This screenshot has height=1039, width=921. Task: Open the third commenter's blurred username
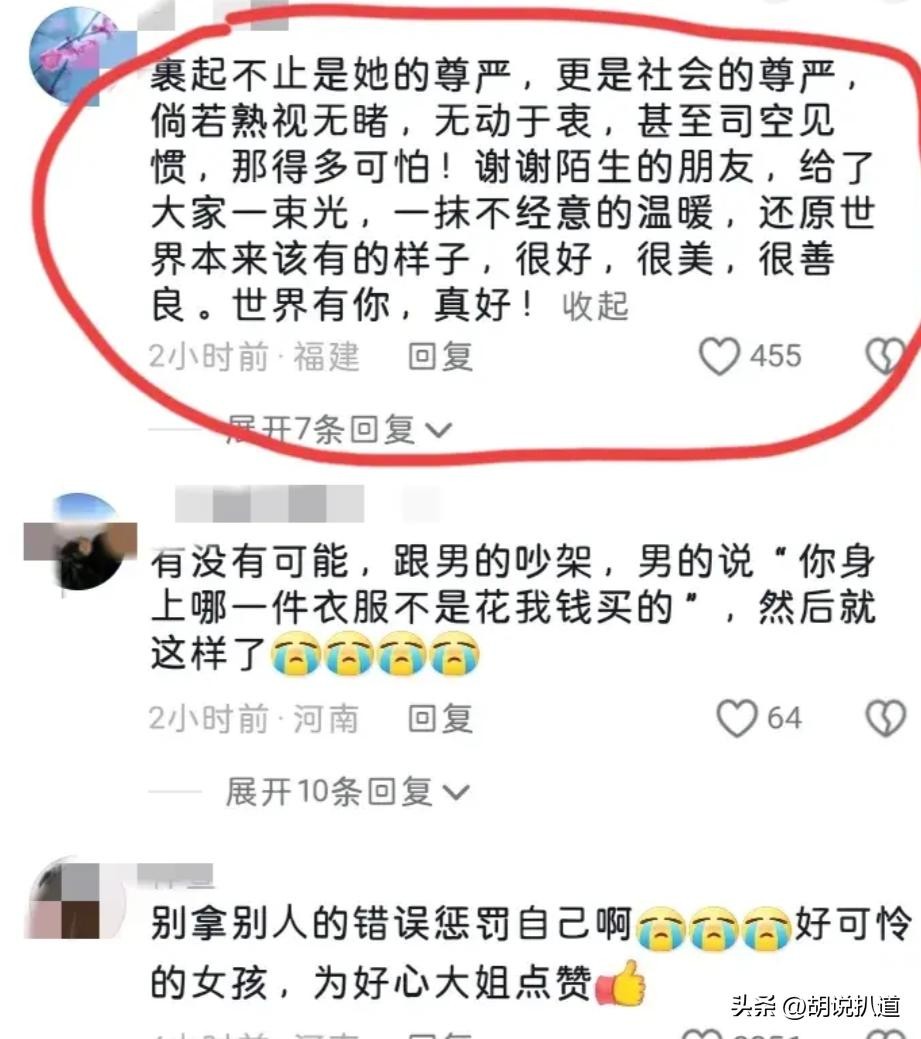tap(176, 875)
